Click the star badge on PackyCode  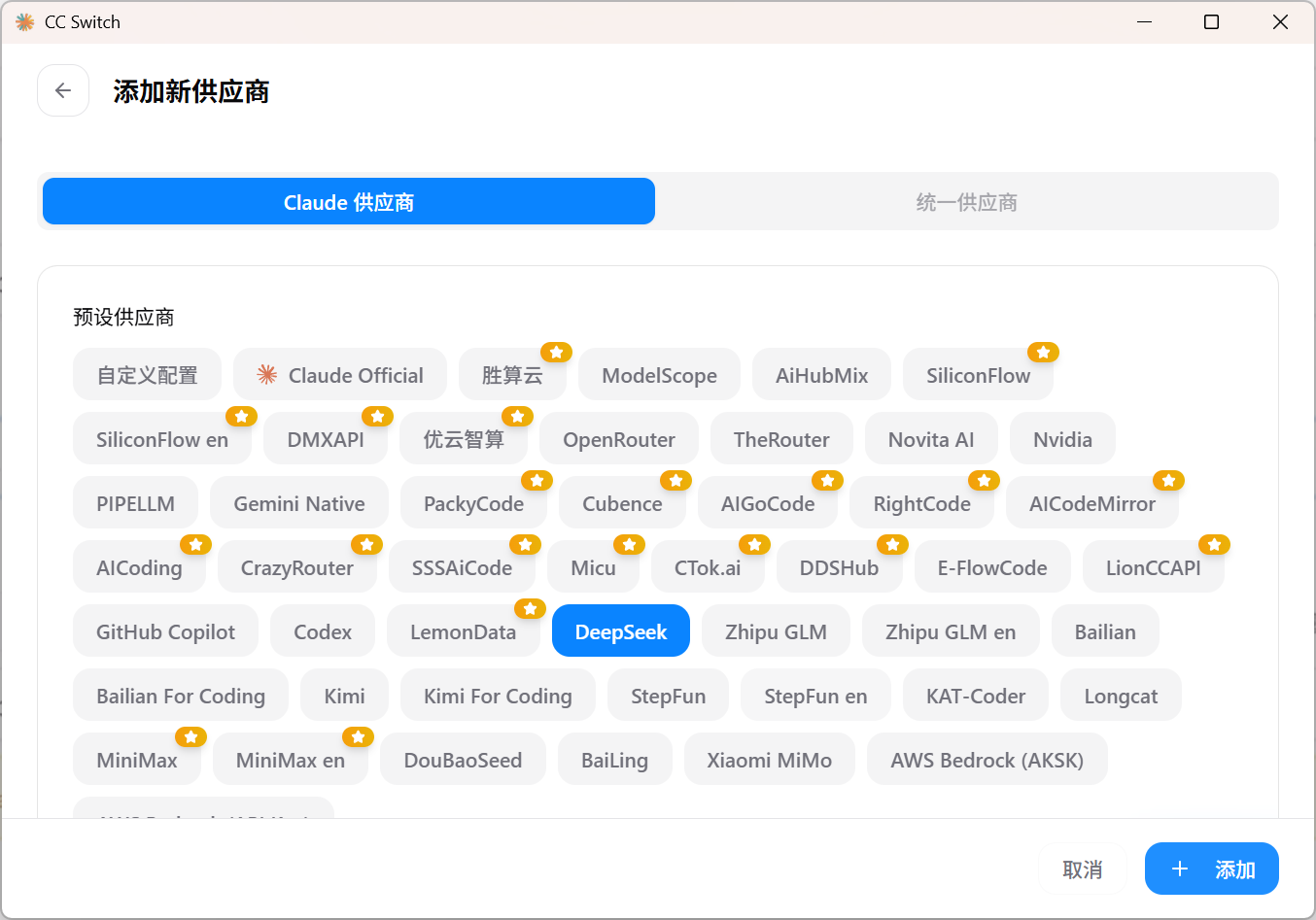pos(537,480)
